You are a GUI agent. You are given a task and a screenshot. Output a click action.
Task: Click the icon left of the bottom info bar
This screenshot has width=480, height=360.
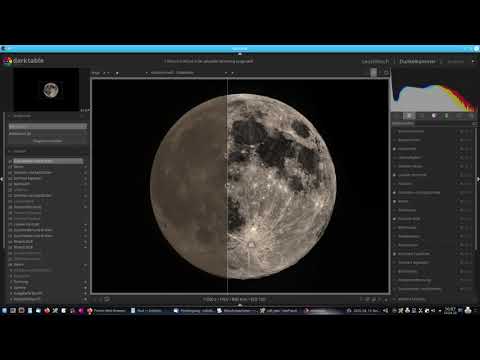107,299
